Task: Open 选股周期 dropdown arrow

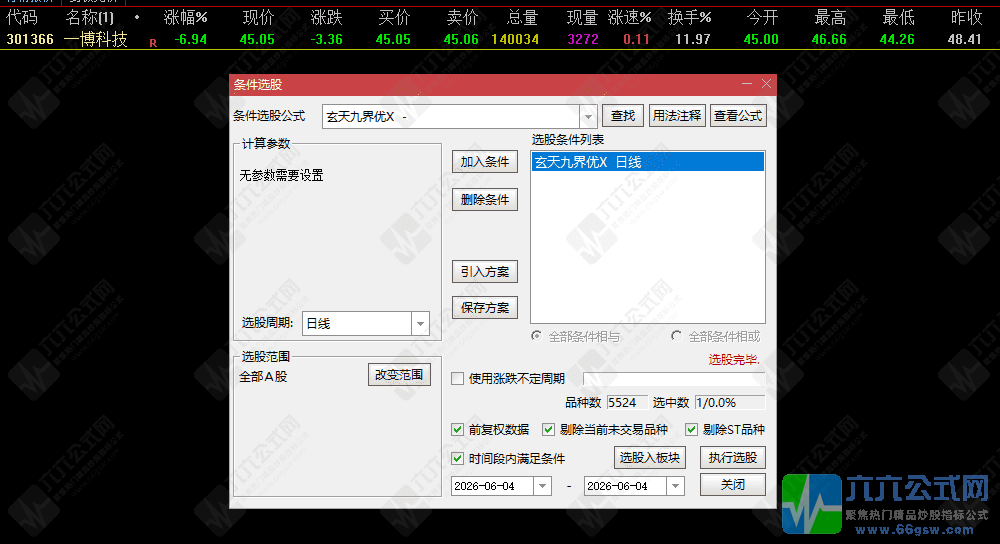Action: (x=420, y=323)
